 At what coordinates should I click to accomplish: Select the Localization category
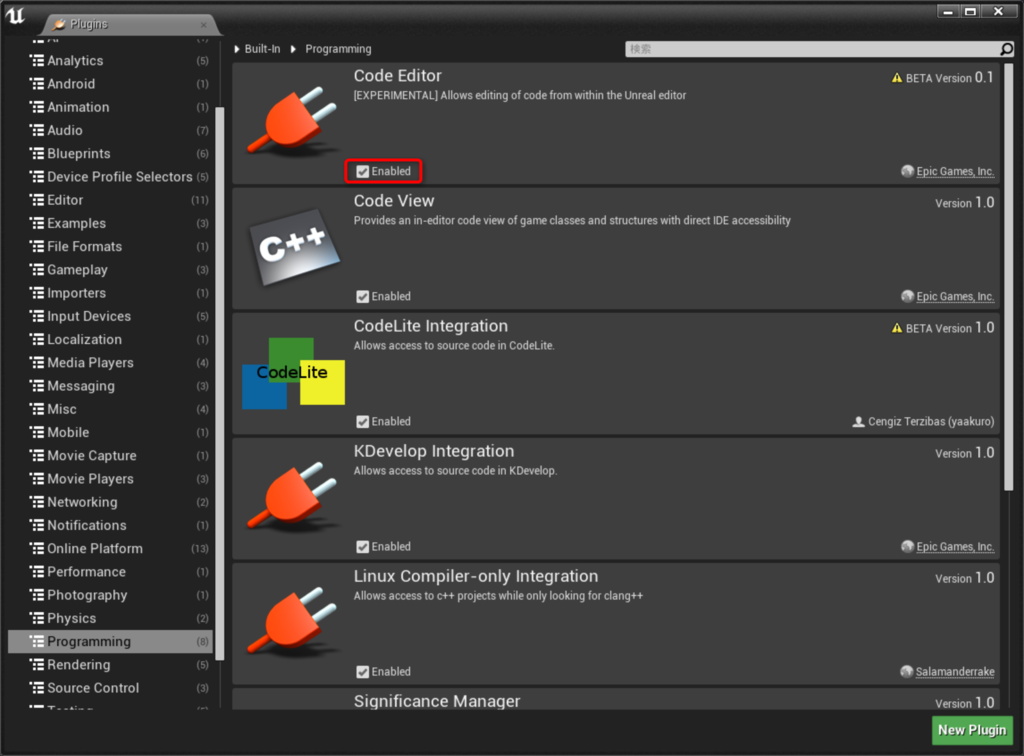point(110,339)
